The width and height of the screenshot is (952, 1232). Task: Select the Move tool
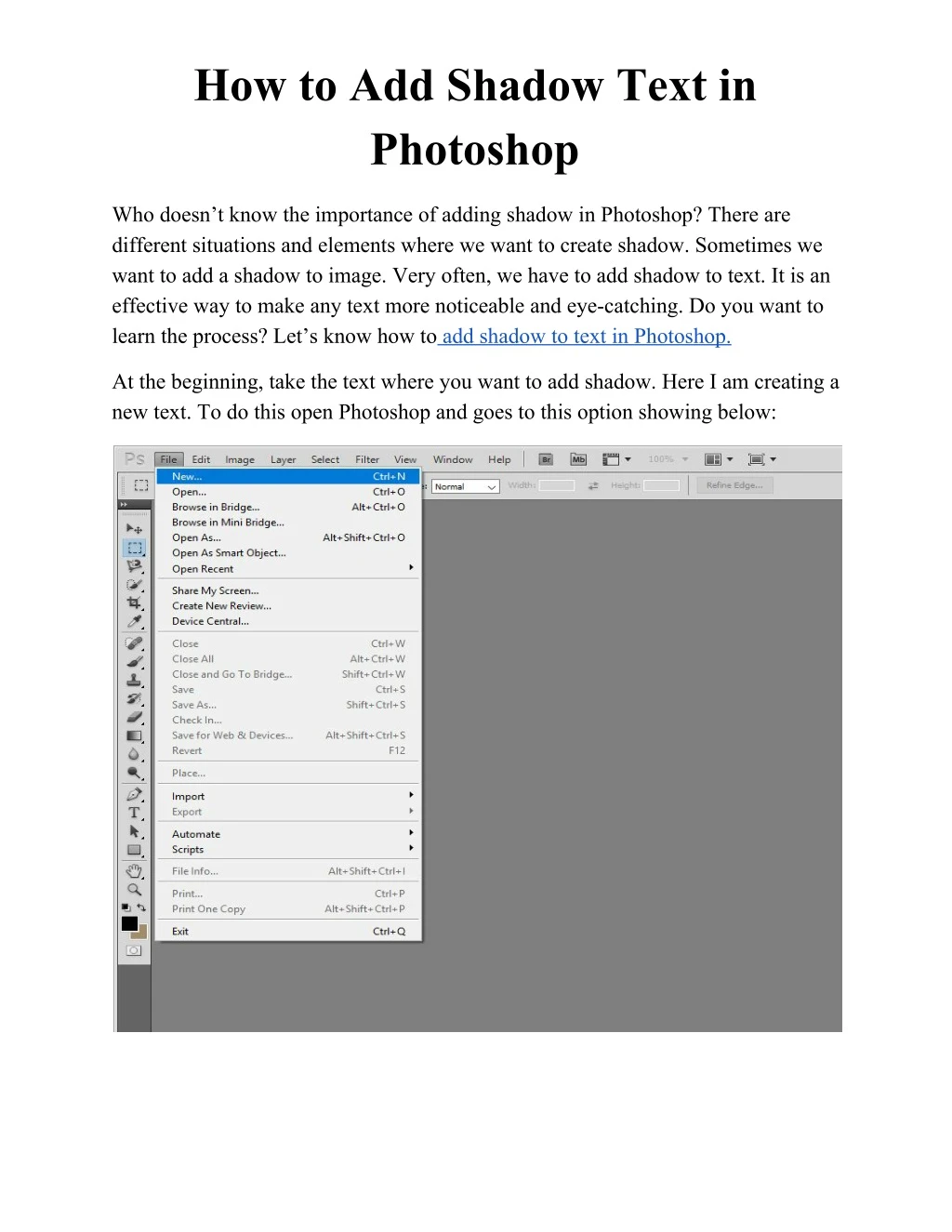[x=134, y=528]
